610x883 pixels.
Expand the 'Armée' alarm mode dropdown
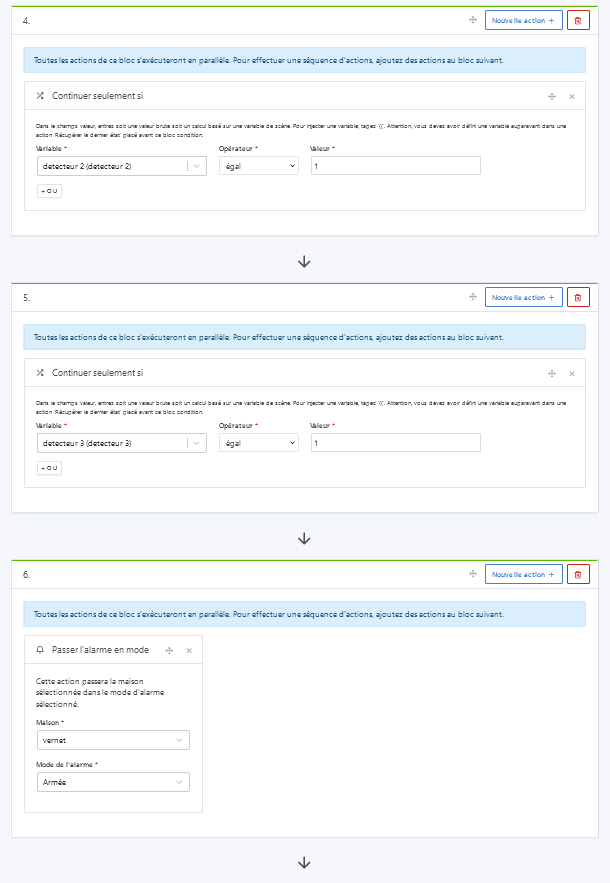[112, 782]
